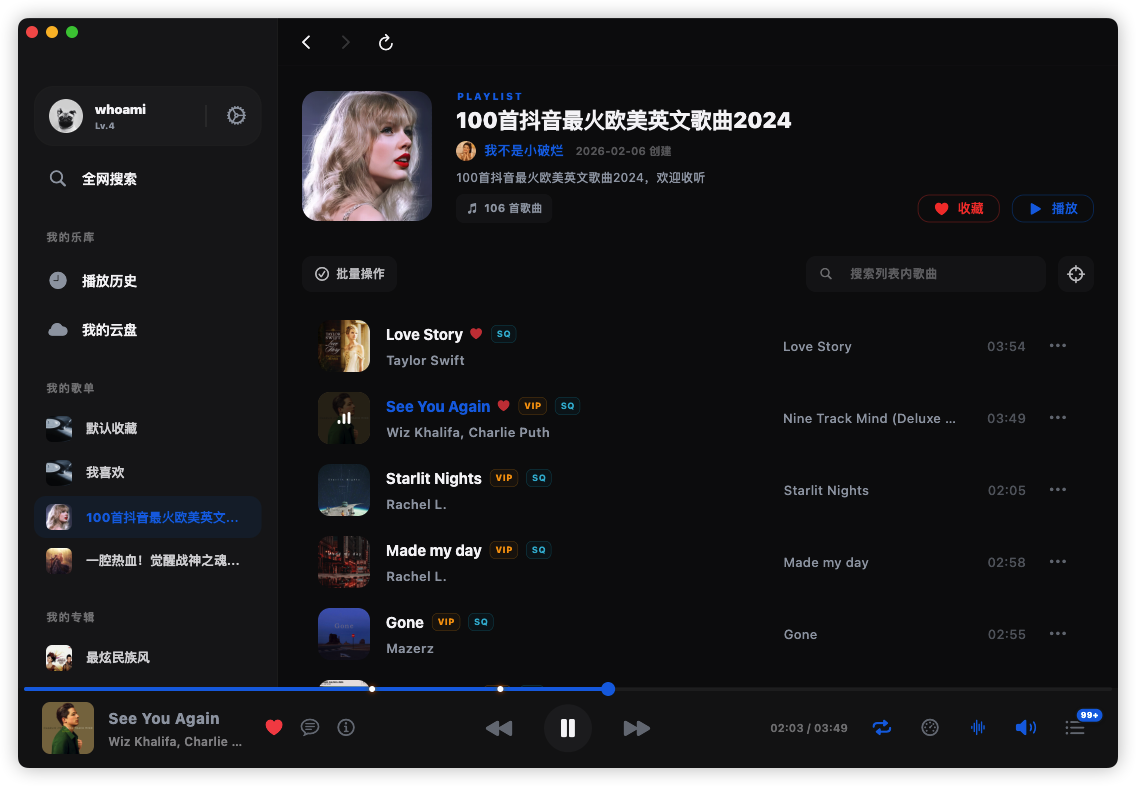Skip to the next track

click(x=637, y=728)
